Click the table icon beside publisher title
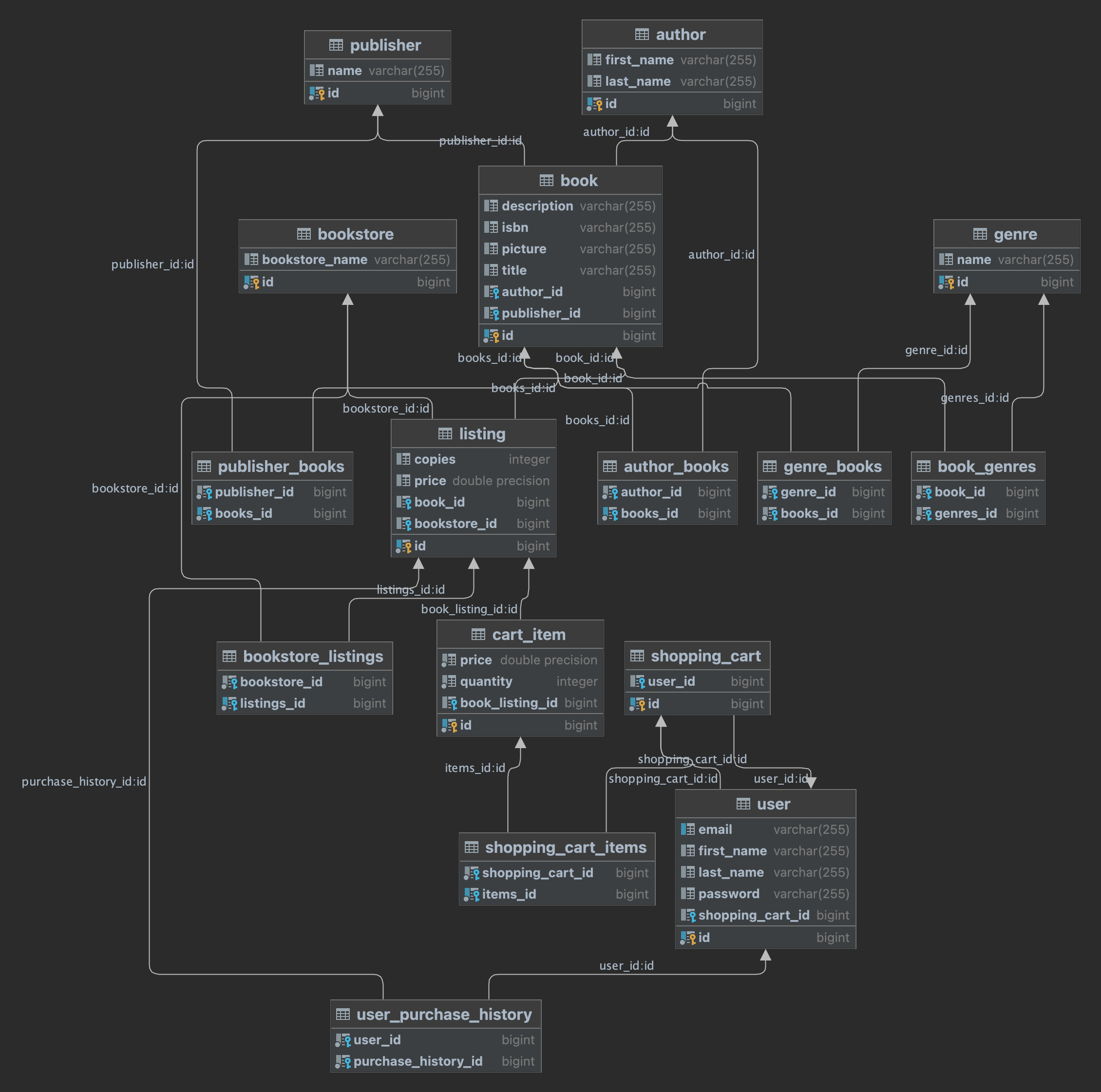Viewport: 1101px width, 1092px height. (x=336, y=45)
